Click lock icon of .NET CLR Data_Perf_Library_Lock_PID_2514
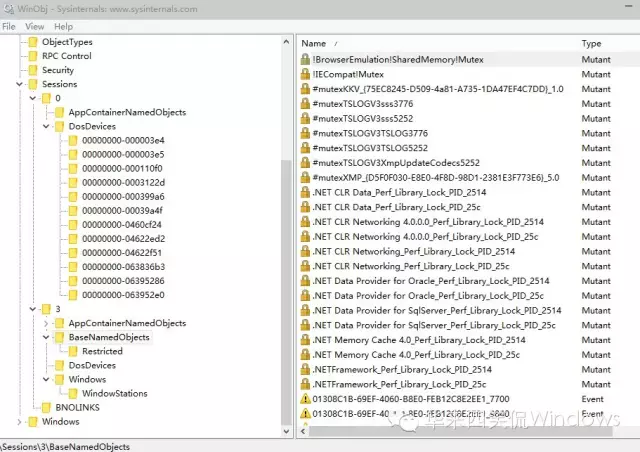The height and width of the screenshot is (452, 640). 305,192
